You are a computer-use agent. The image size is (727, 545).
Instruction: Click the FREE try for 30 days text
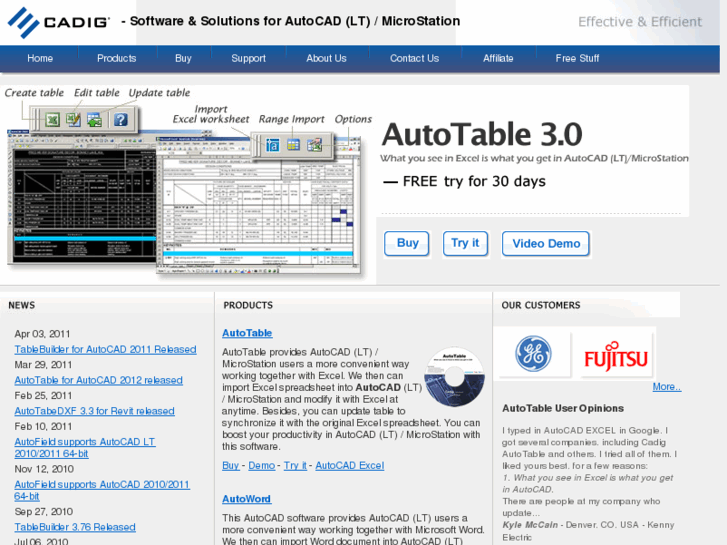pos(474,181)
